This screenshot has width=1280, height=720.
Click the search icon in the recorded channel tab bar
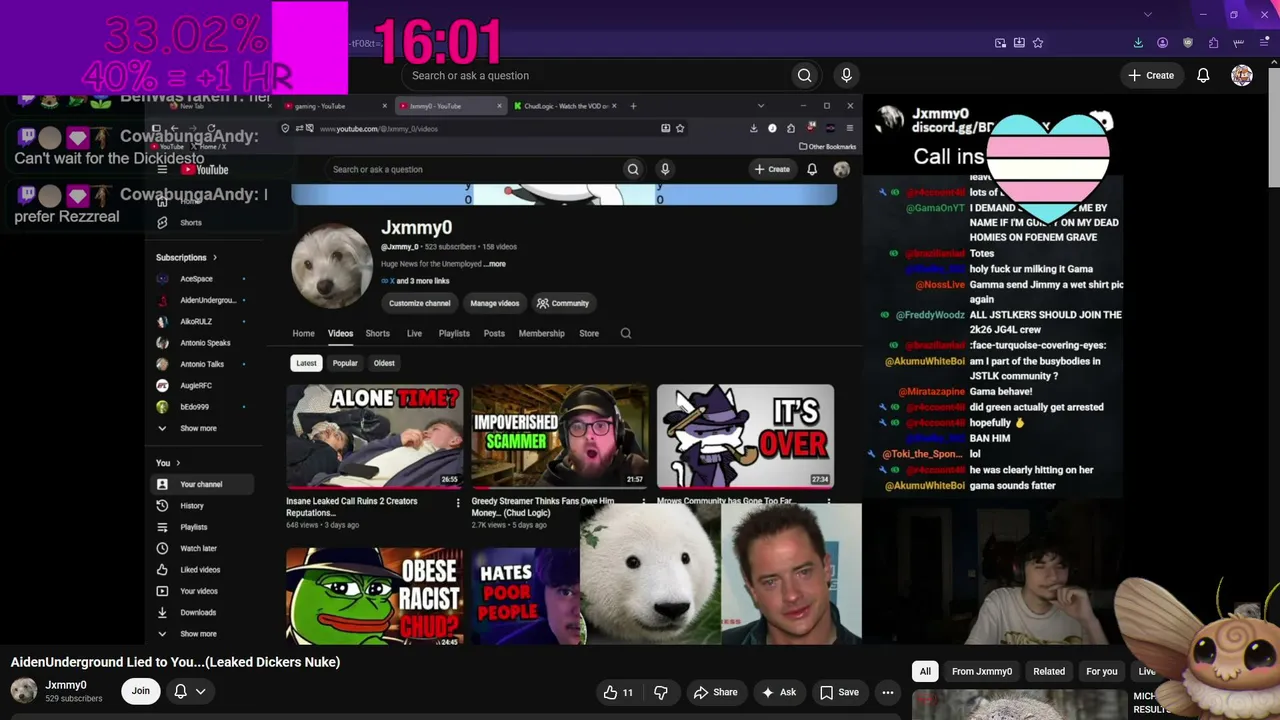(x=626, y=334)
